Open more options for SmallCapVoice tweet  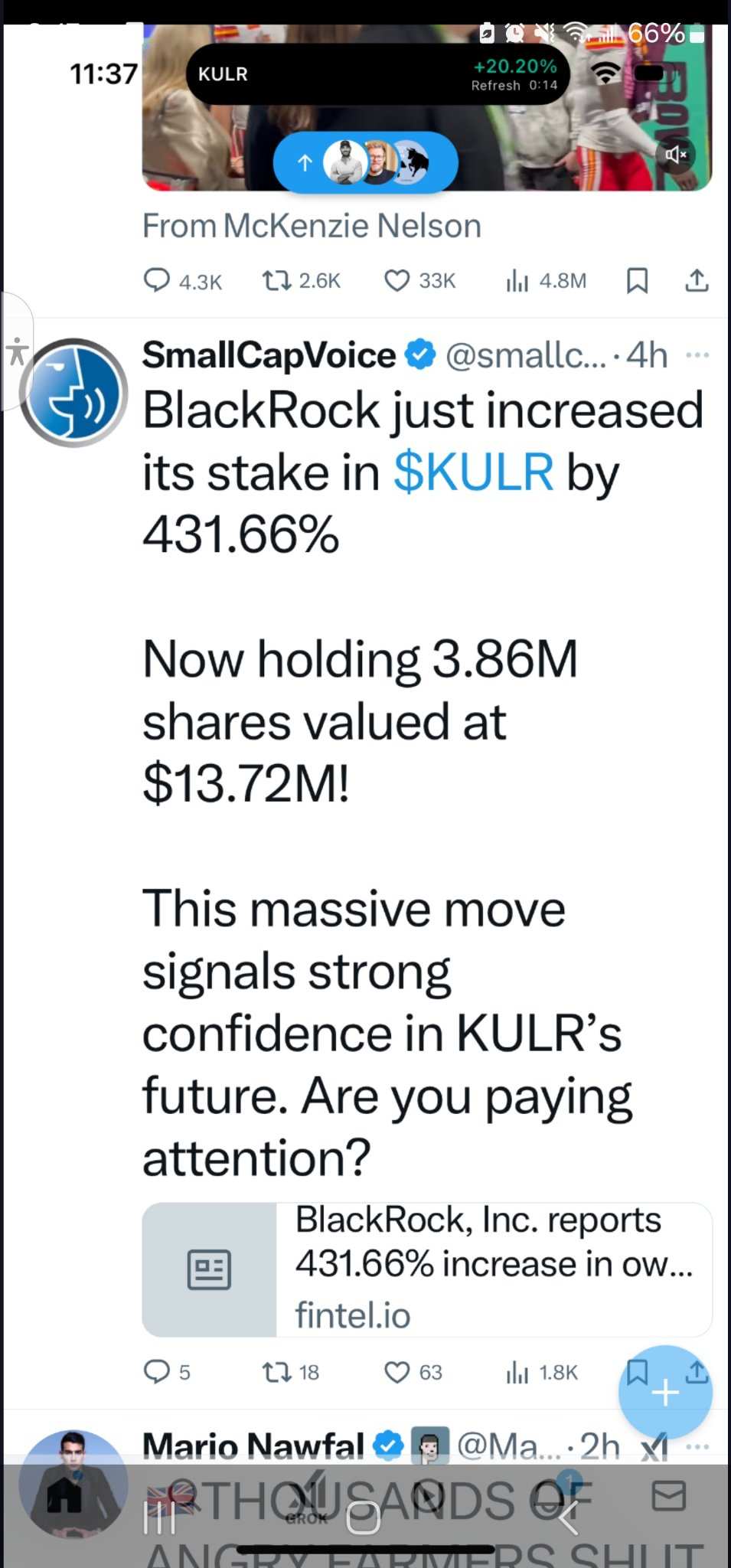pos(697,355)
